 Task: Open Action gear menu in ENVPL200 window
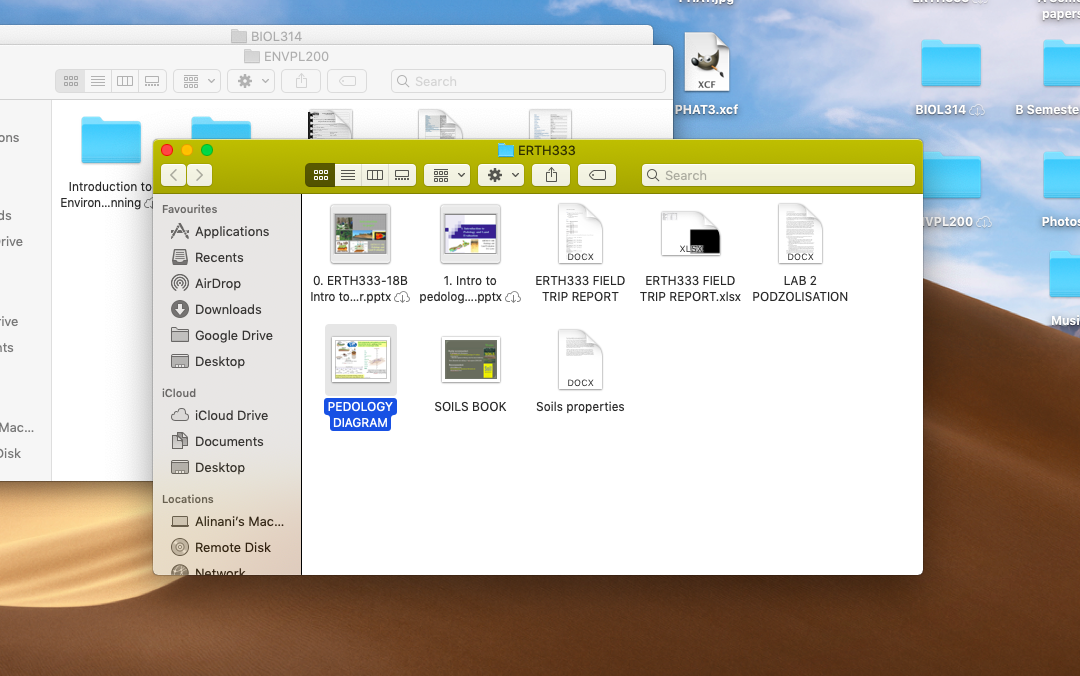coord(251,81)
